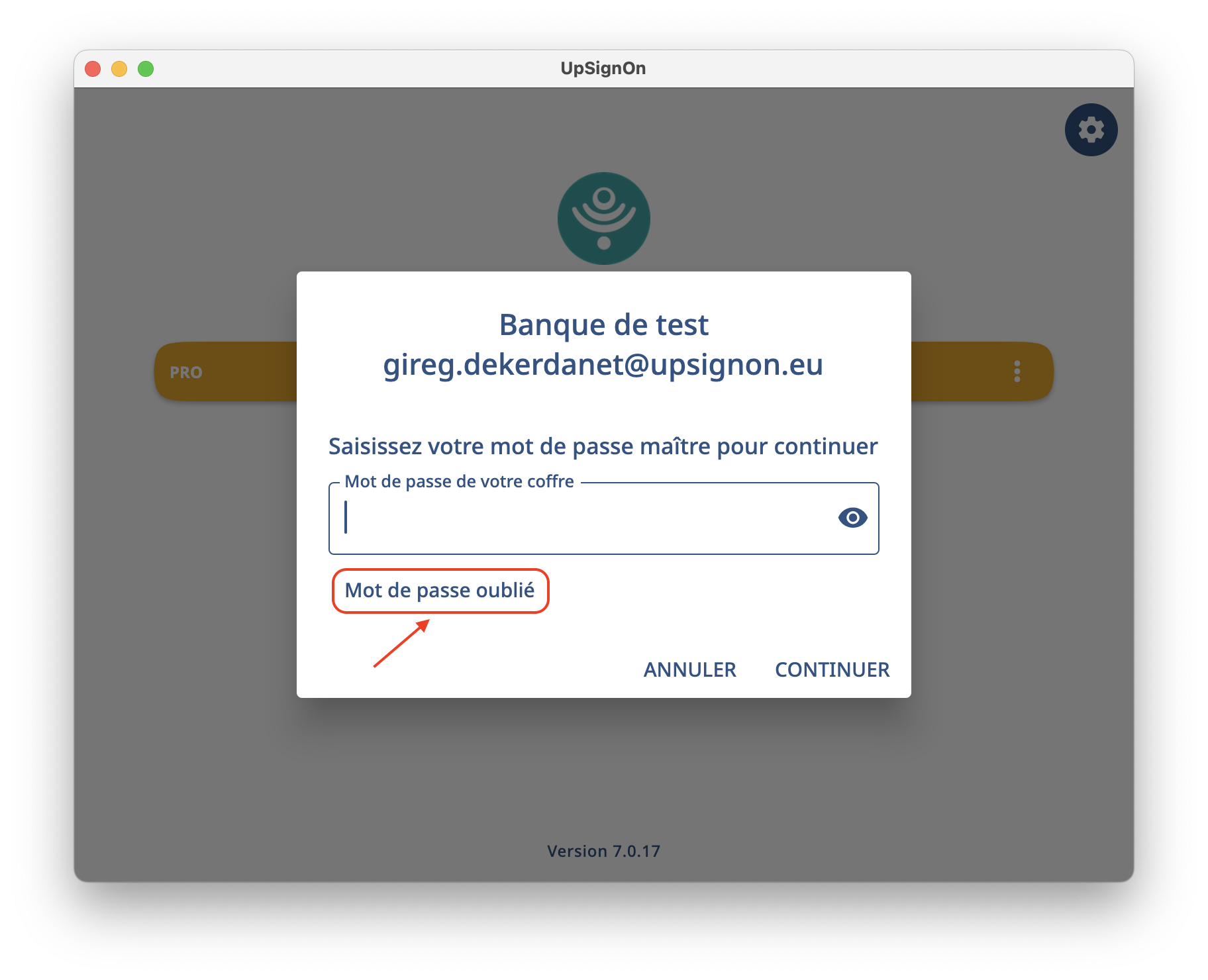The image size is (1208, 980).
Task: Click the "Mot de passe oublié" link
Action: (x=440, y=591)
